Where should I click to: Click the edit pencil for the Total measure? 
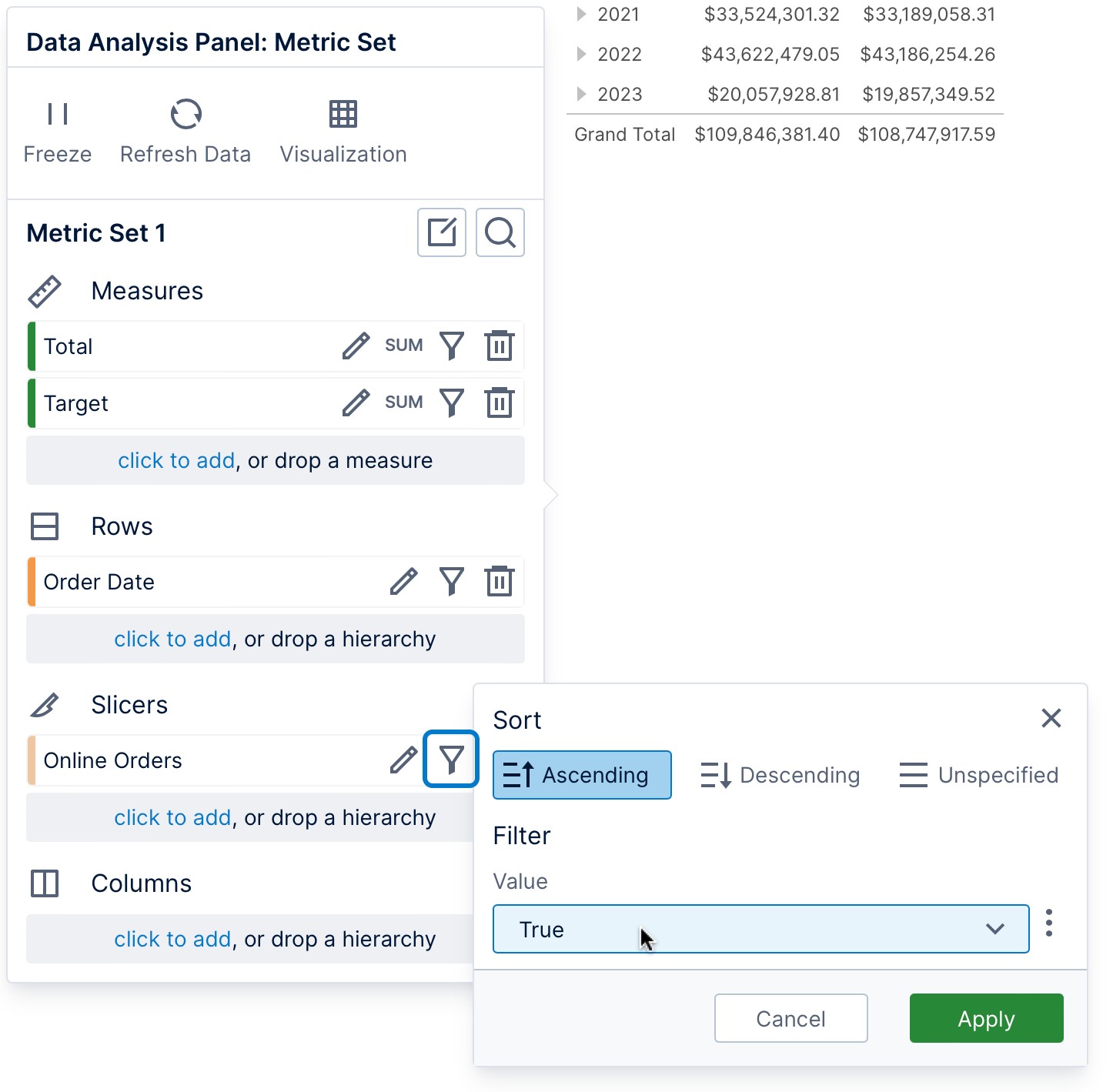355,346
